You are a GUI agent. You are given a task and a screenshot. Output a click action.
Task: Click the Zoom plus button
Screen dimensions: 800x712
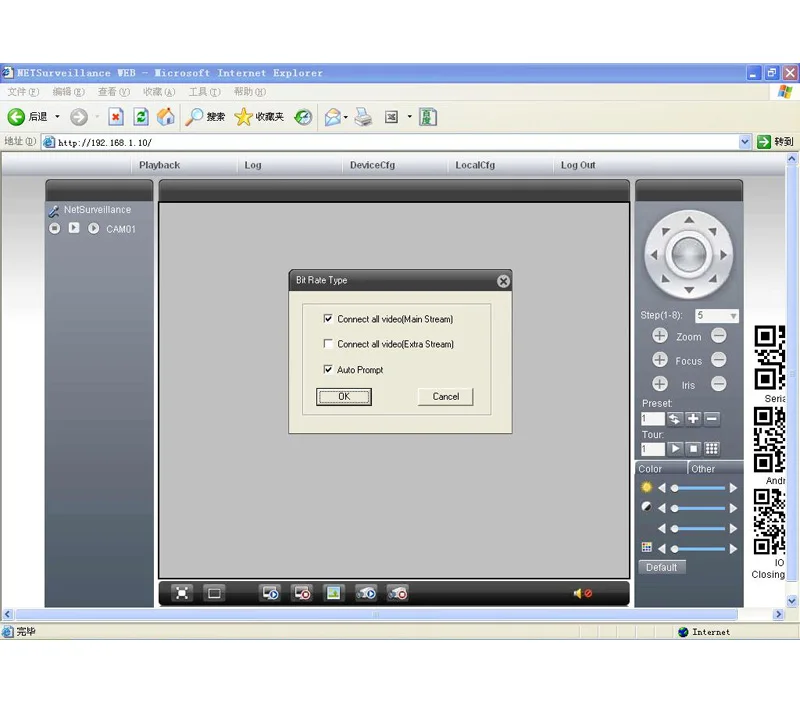pyautogui.click(x=660, y=337)
